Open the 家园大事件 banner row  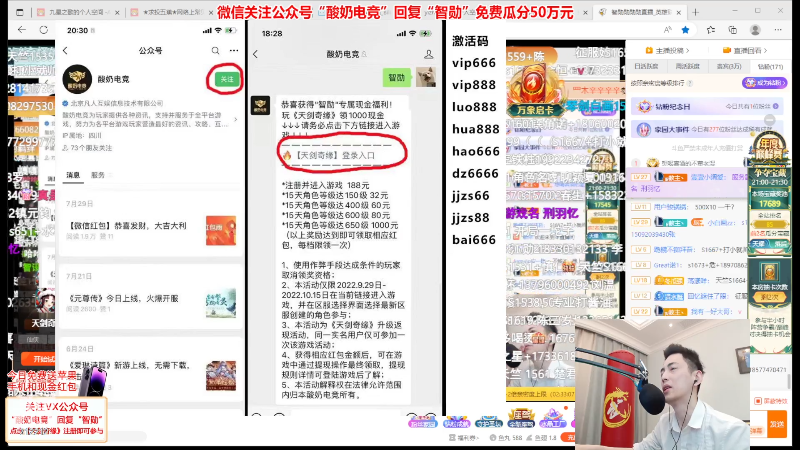tap(707, 129)
